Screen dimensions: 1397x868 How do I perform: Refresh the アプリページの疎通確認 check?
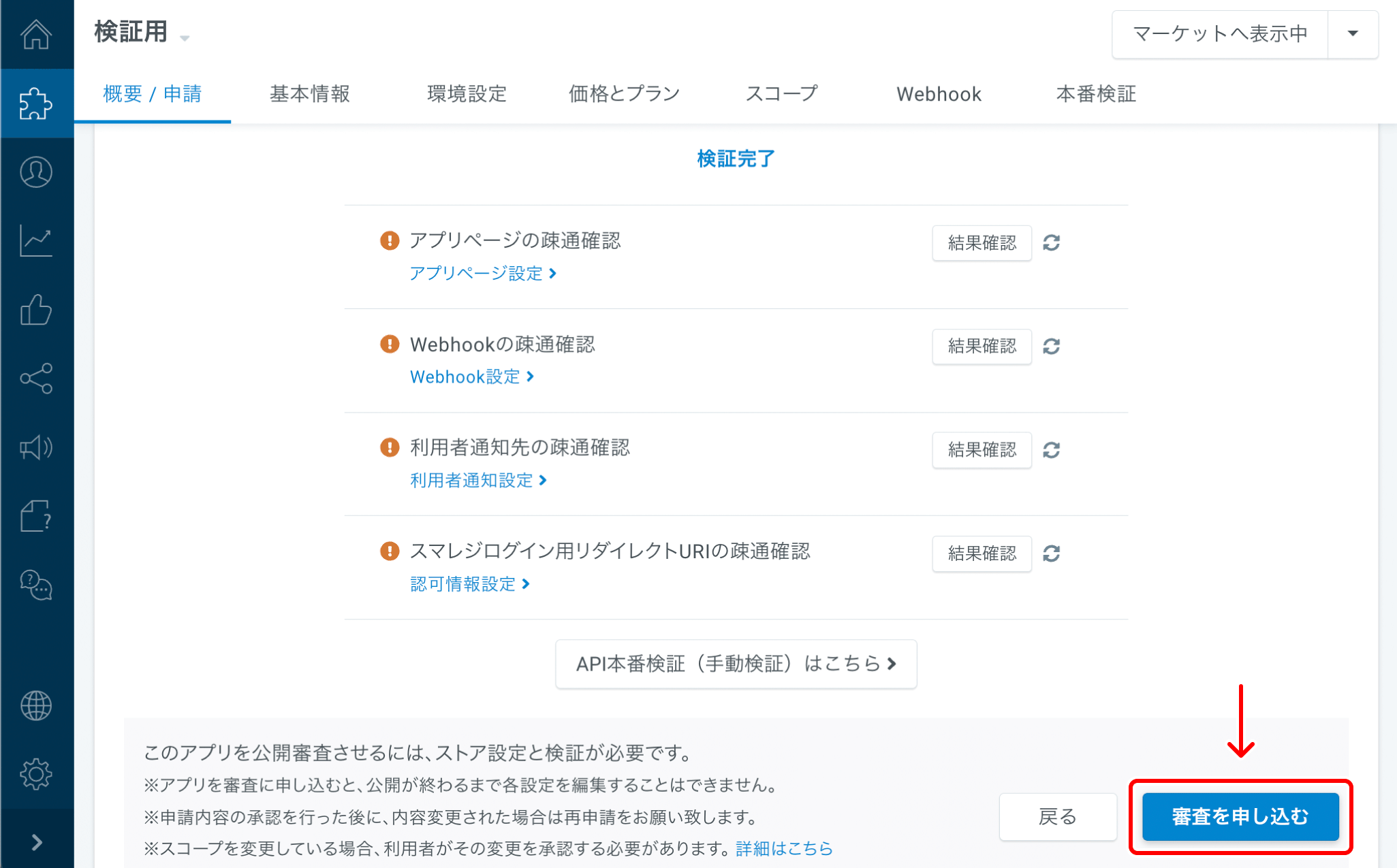pyautogui.click(x=1052, y=243)
